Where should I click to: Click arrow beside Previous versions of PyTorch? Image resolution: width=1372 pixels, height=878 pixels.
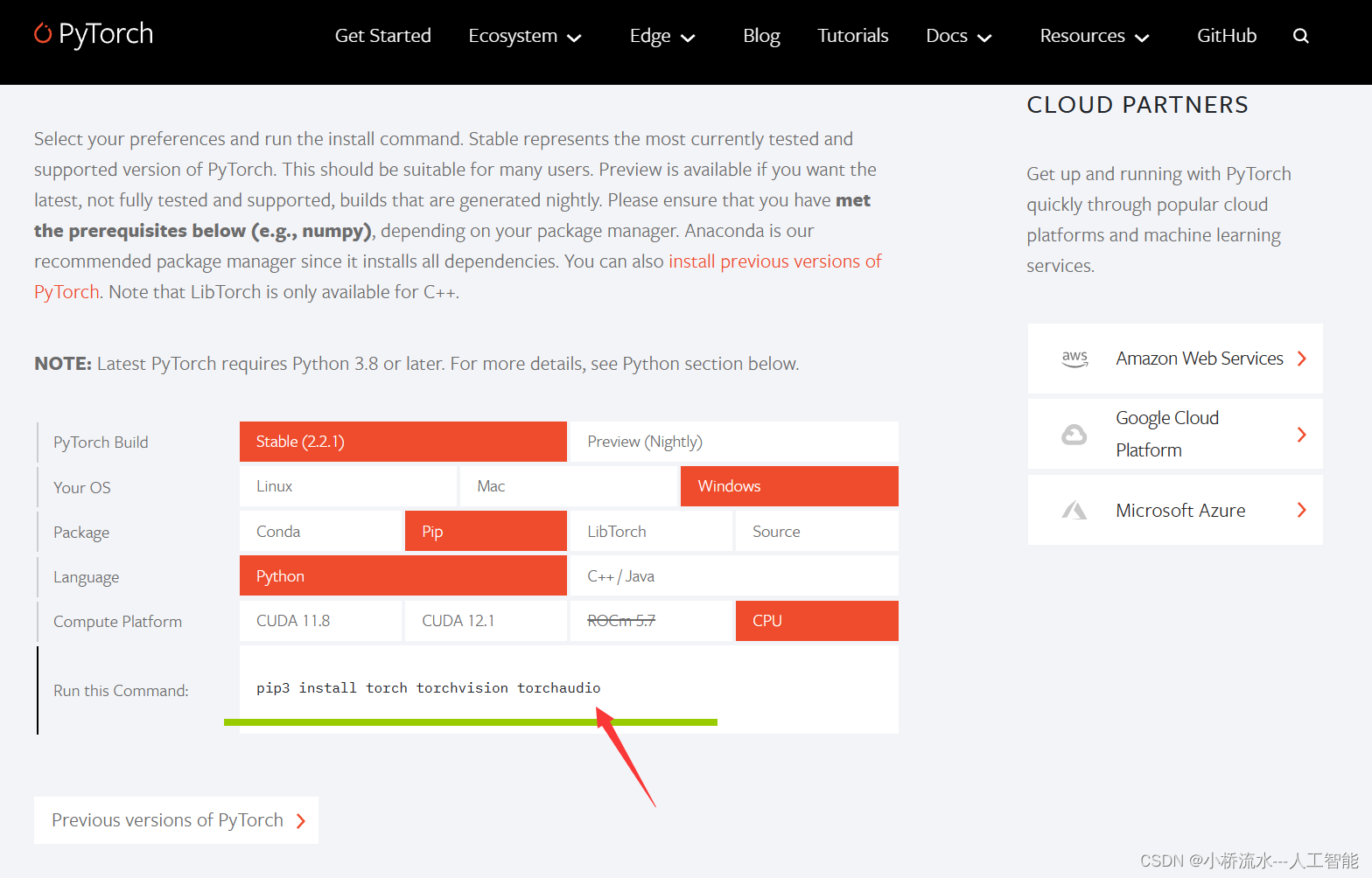click(301, 821)
